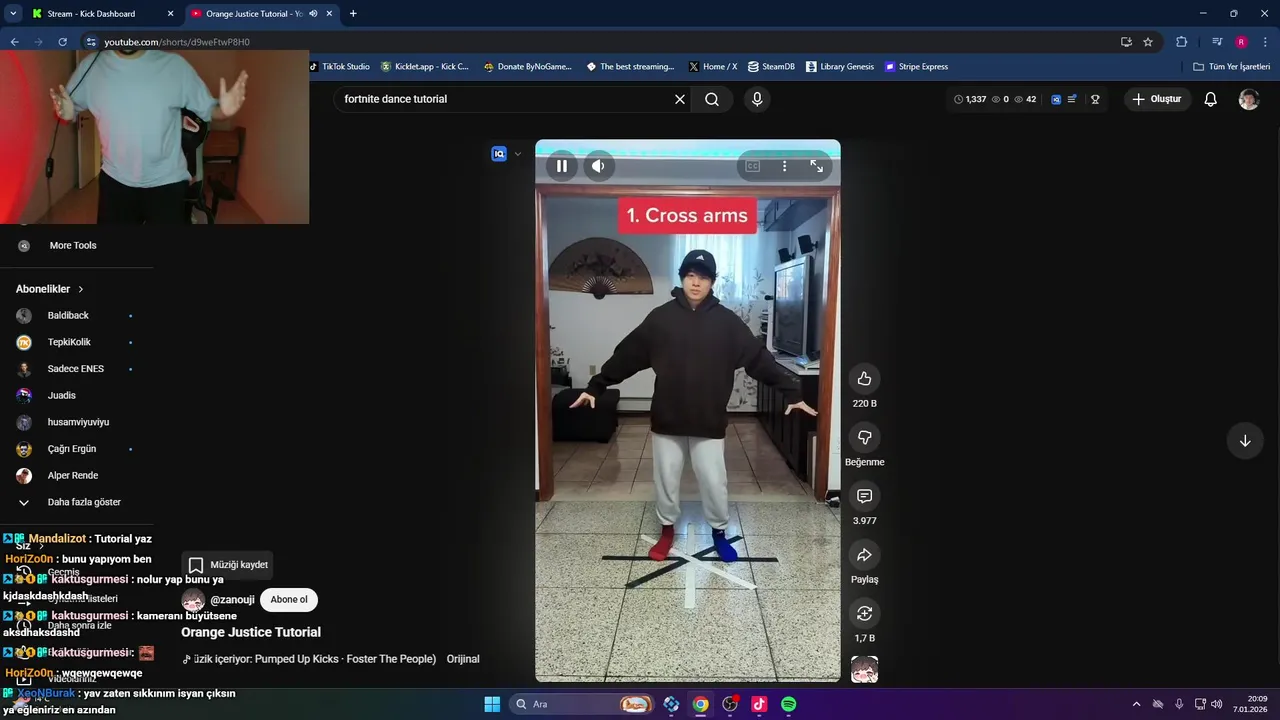Open the media controls icon in toolbar
The image size is (1280, 720).
click(x=1217, y=42)
